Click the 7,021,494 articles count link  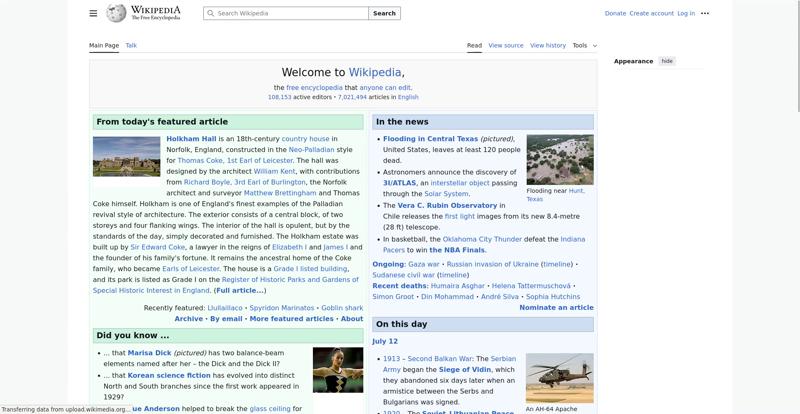point(352,97)
